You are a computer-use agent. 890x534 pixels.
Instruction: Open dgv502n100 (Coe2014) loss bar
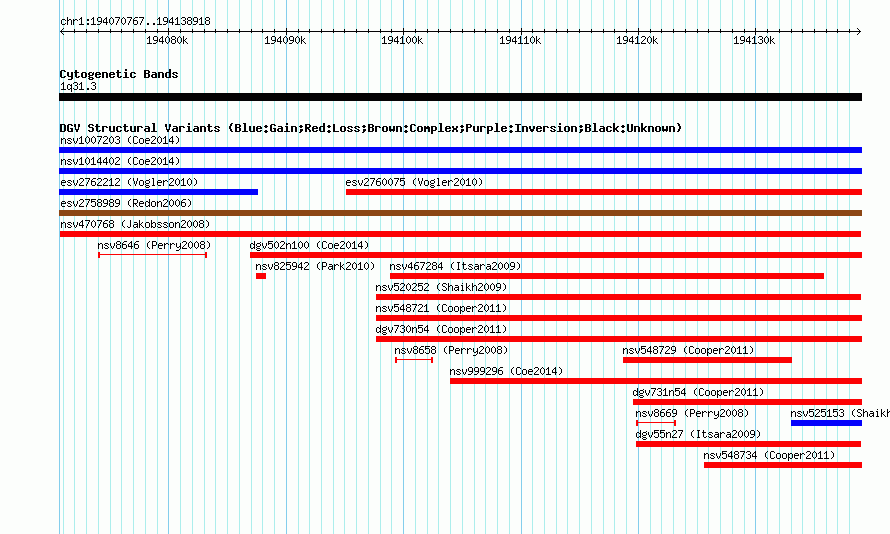[x=556, y=255]
